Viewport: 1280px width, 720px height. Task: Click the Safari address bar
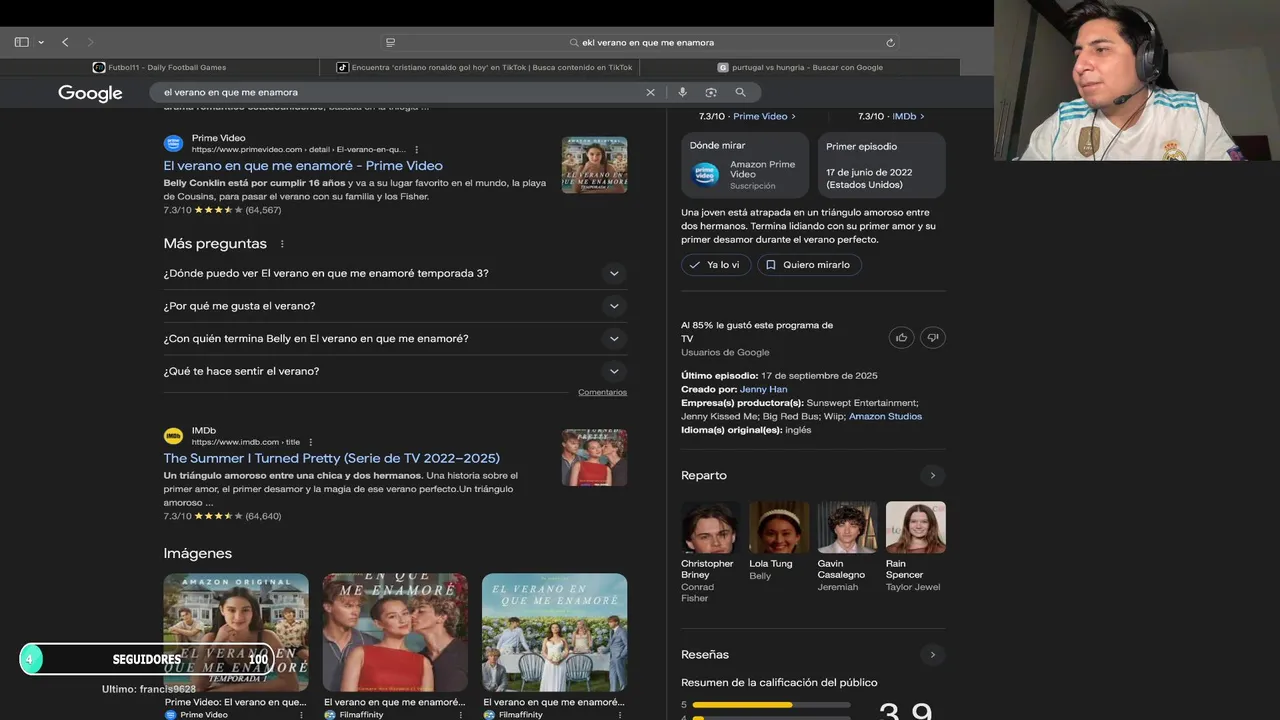(x=640, y=42)
